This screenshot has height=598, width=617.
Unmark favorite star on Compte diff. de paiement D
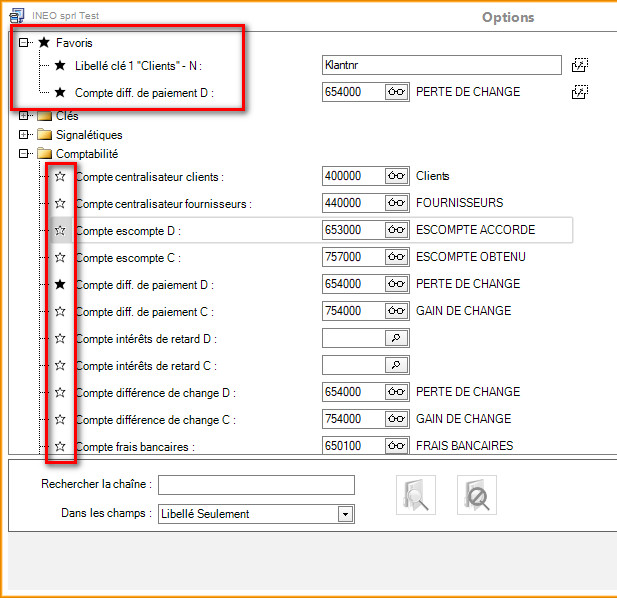[60, 285]
